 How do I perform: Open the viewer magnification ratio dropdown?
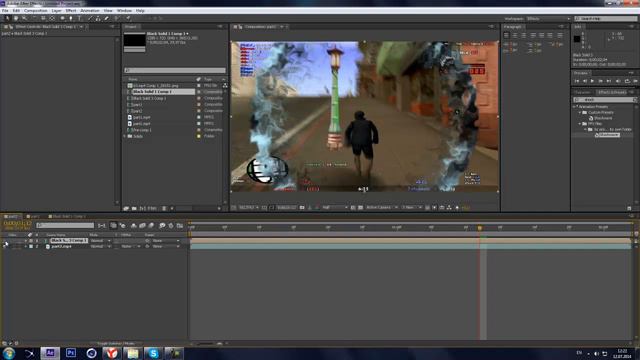249,208
